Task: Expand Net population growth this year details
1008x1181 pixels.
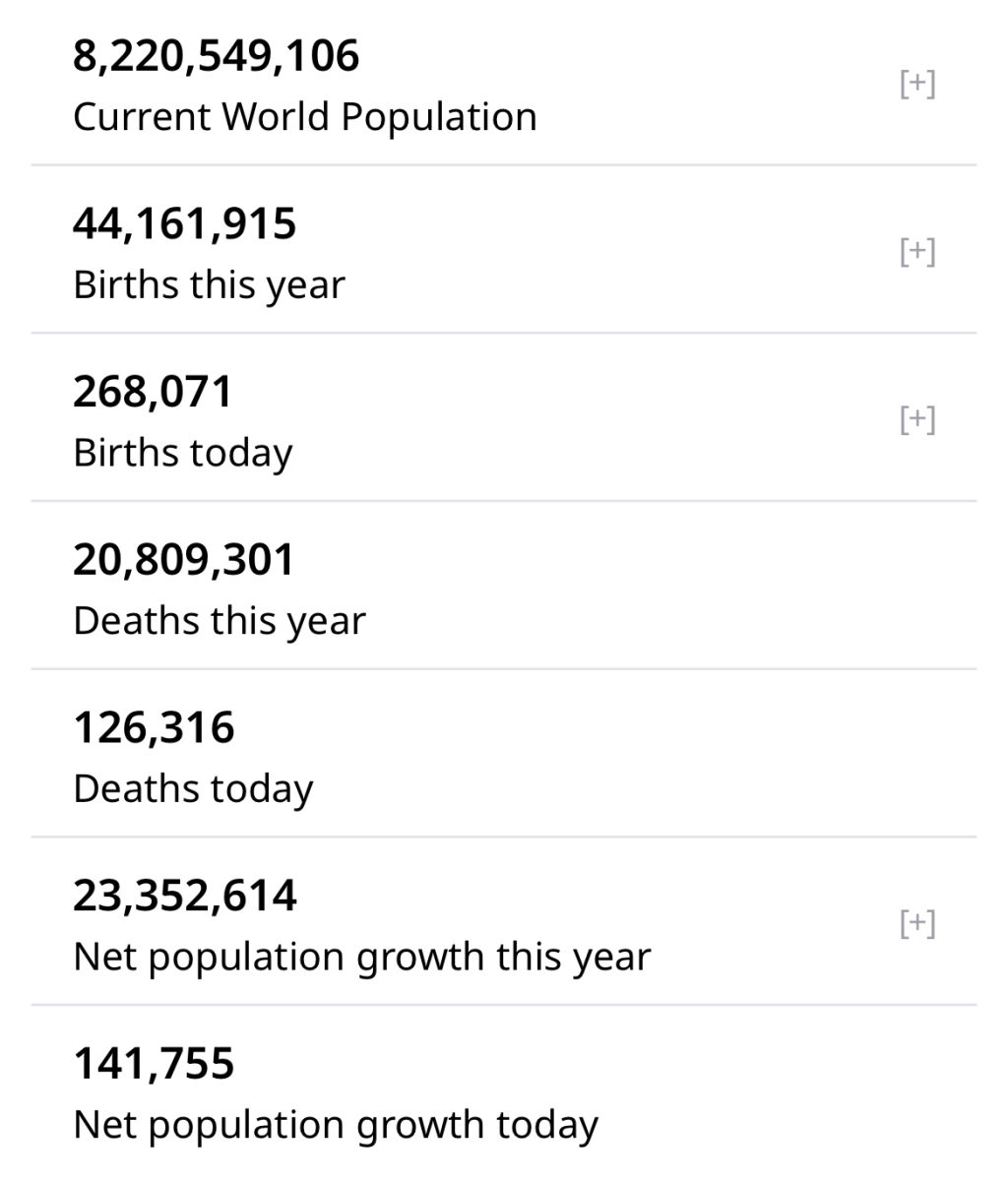Action: [917, 924]
